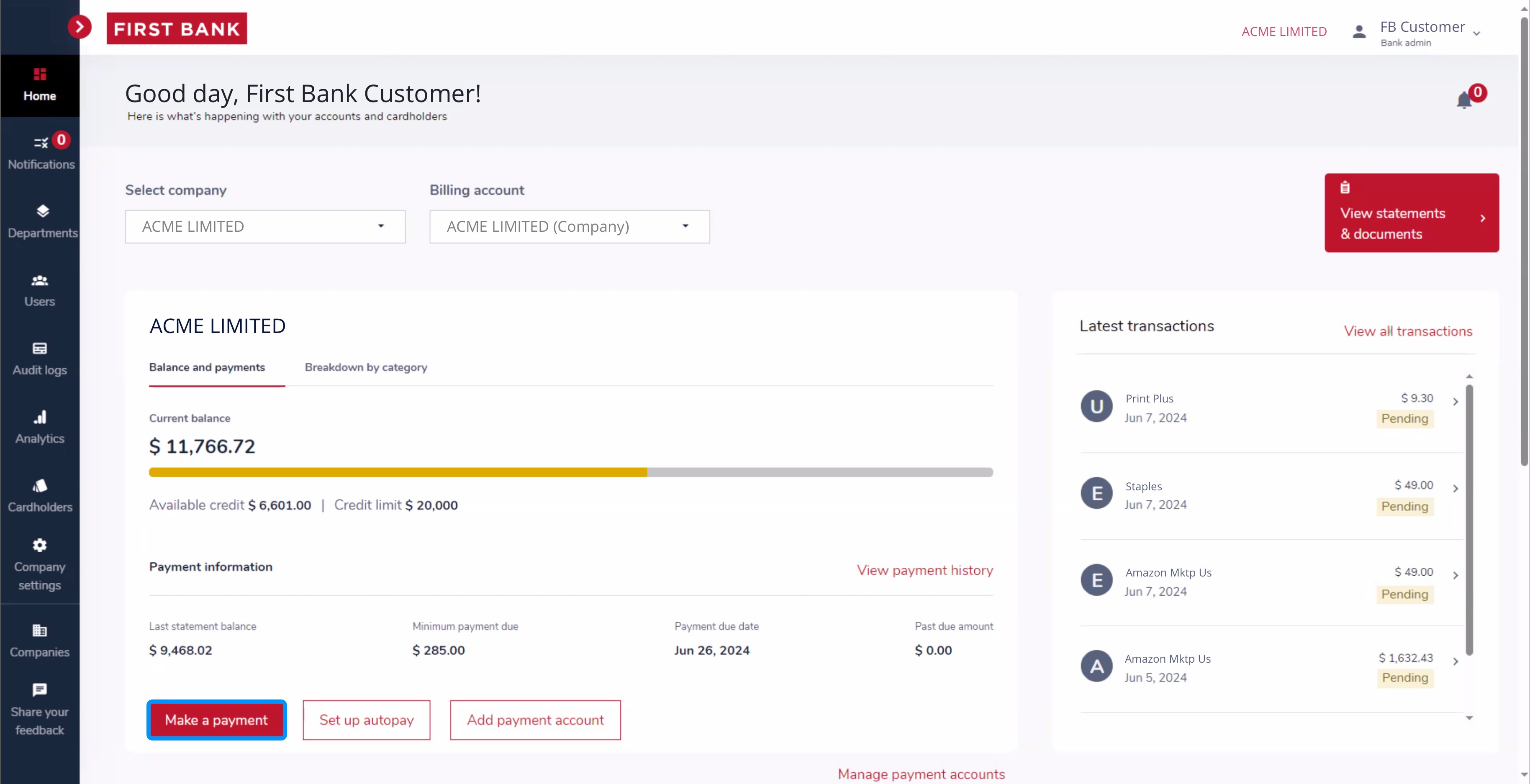
Task: Select Balance and payments tab
Action: pos(207,367)
